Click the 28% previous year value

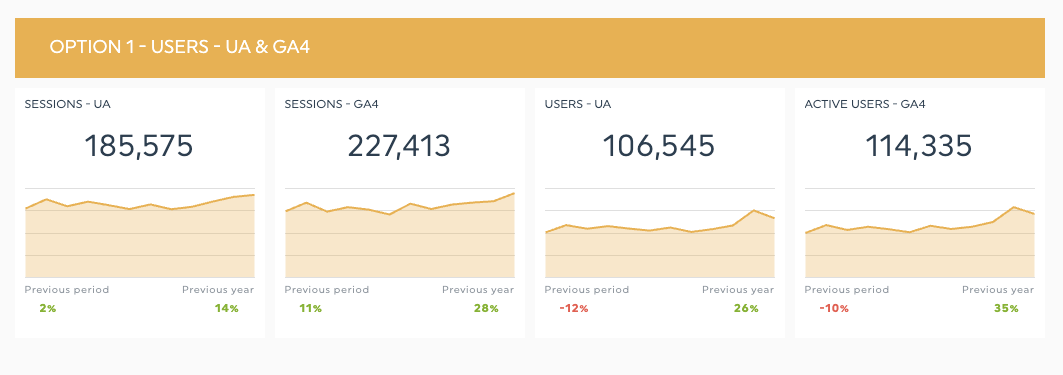coord(486,309)
